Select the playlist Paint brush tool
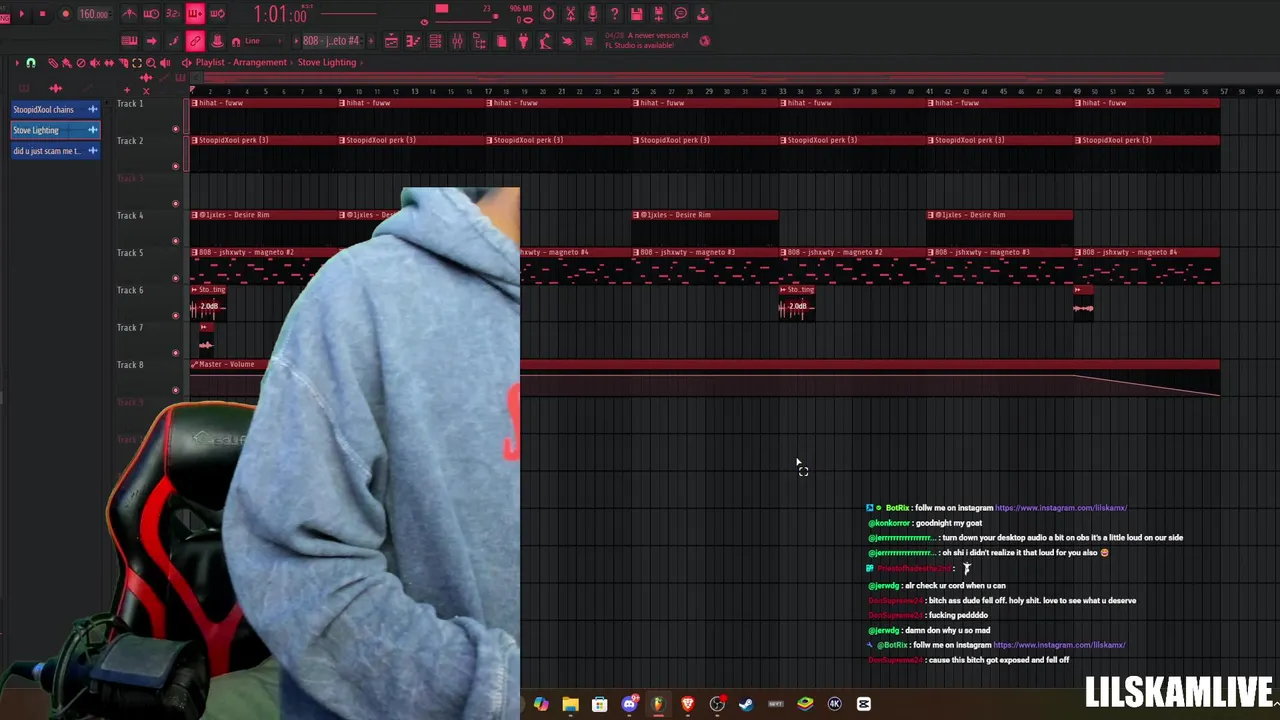Viewport: 1280px width, 720px height. click(67, 62)
